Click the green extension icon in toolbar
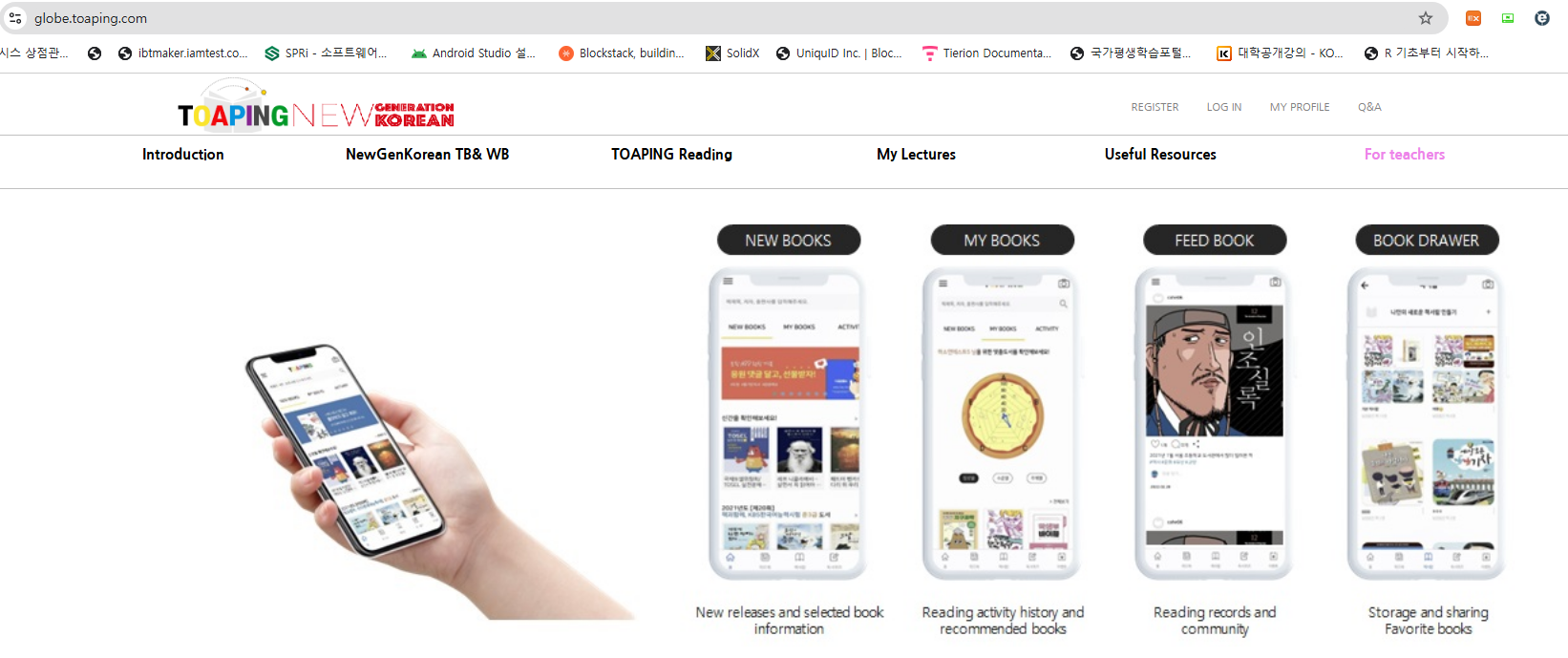This screenshot has width=1568, height=658. tap(1508, 18)
